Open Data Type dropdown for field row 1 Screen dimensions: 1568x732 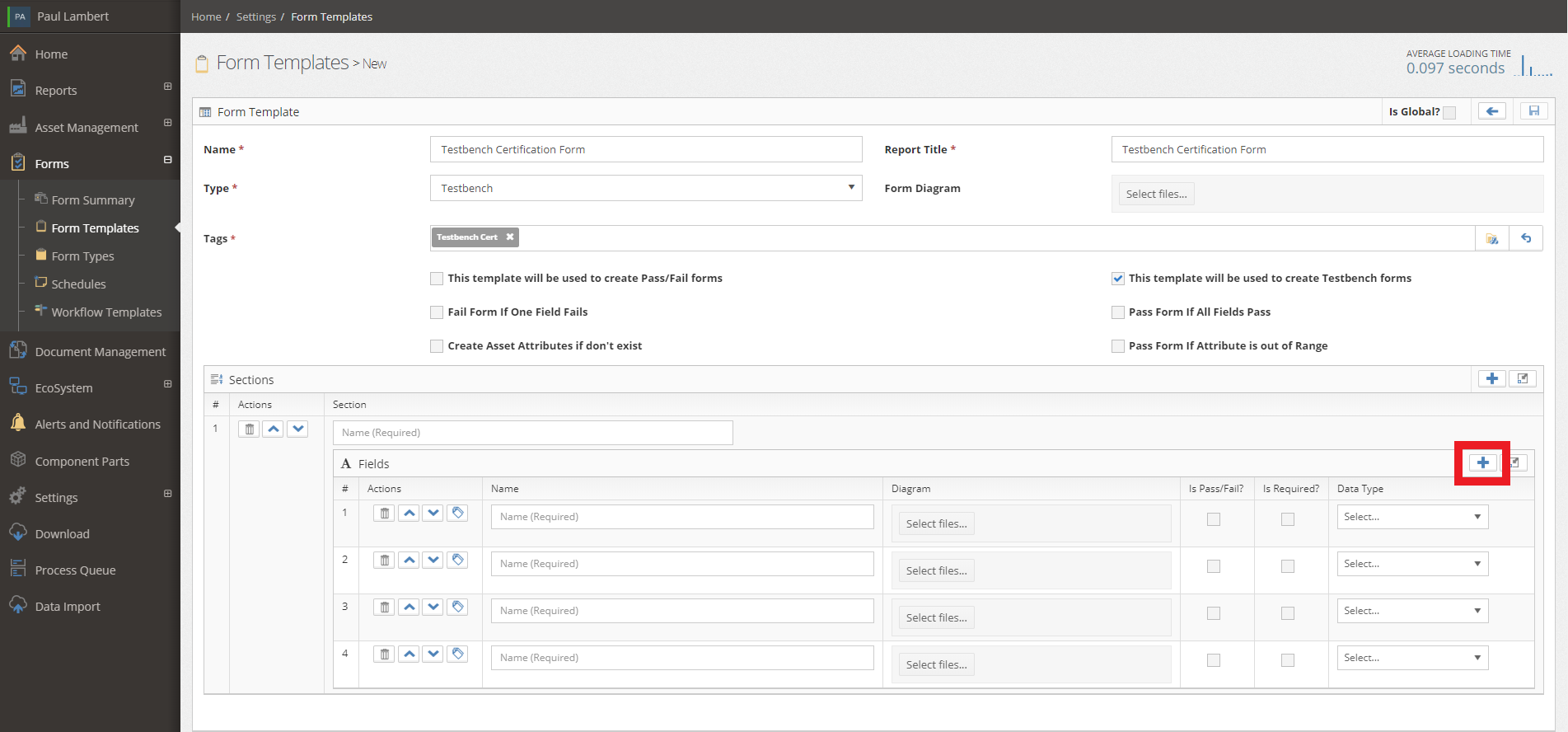coord(1412,517)
